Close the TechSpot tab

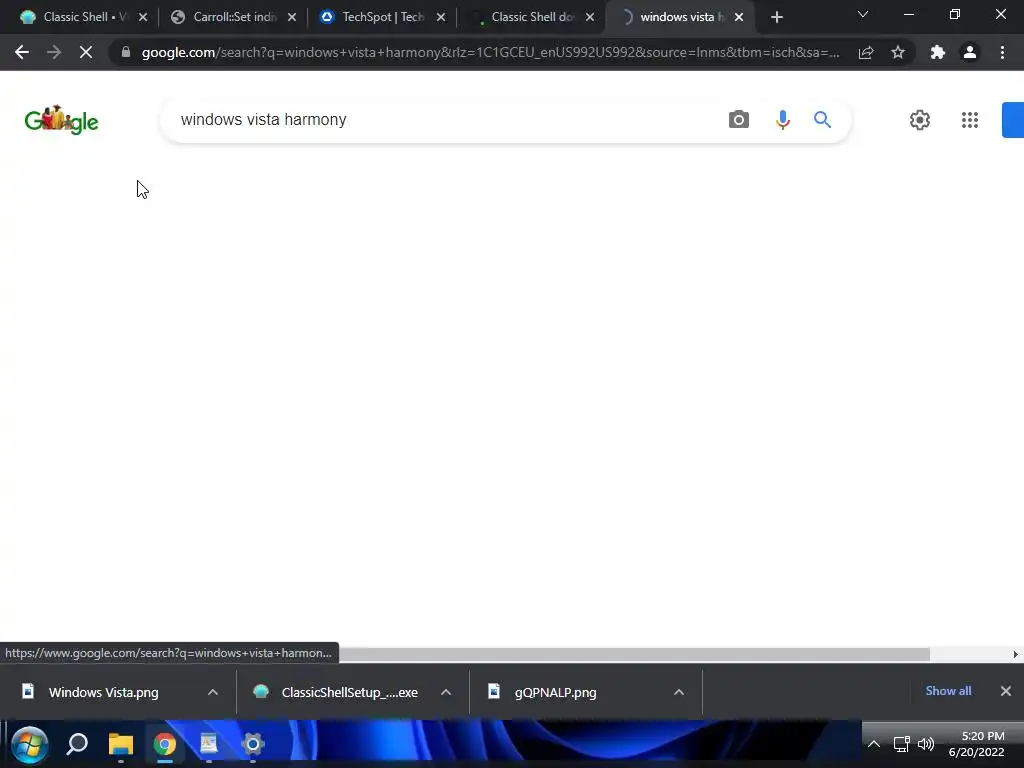441,18
